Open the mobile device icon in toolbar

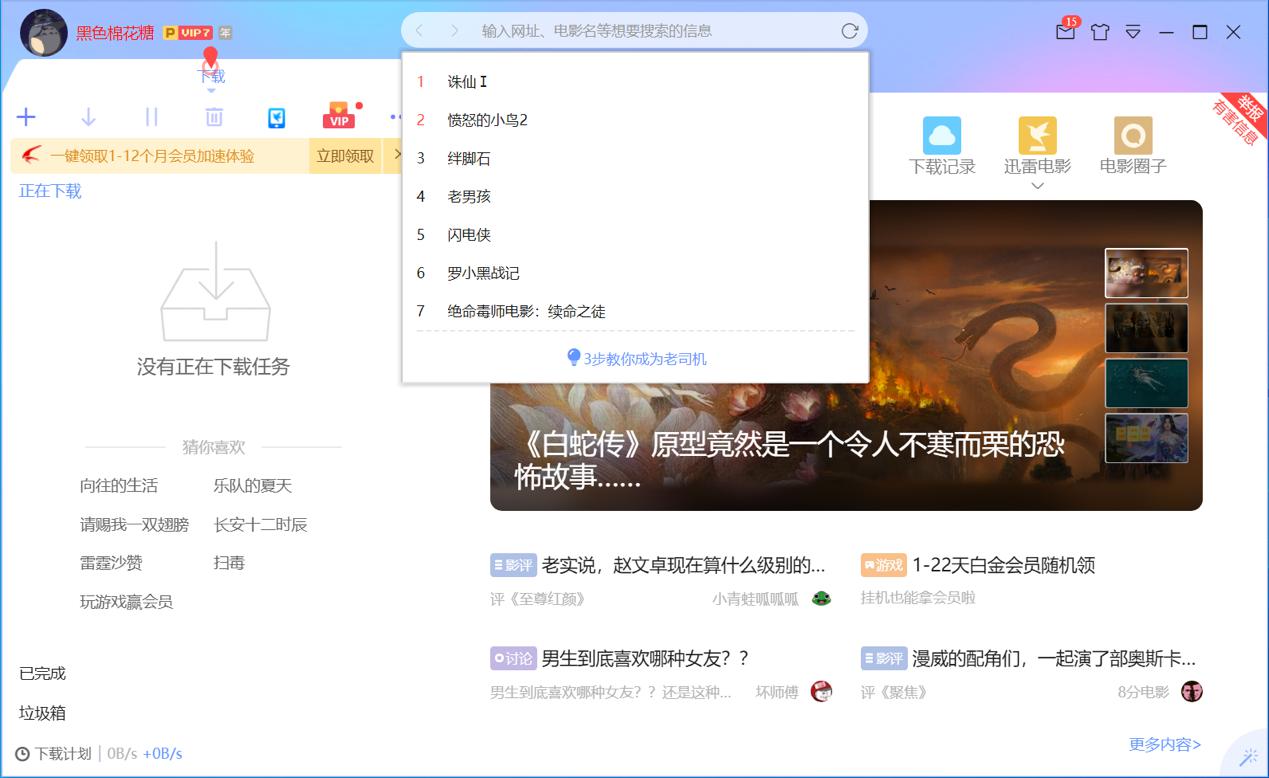(277, 118)
